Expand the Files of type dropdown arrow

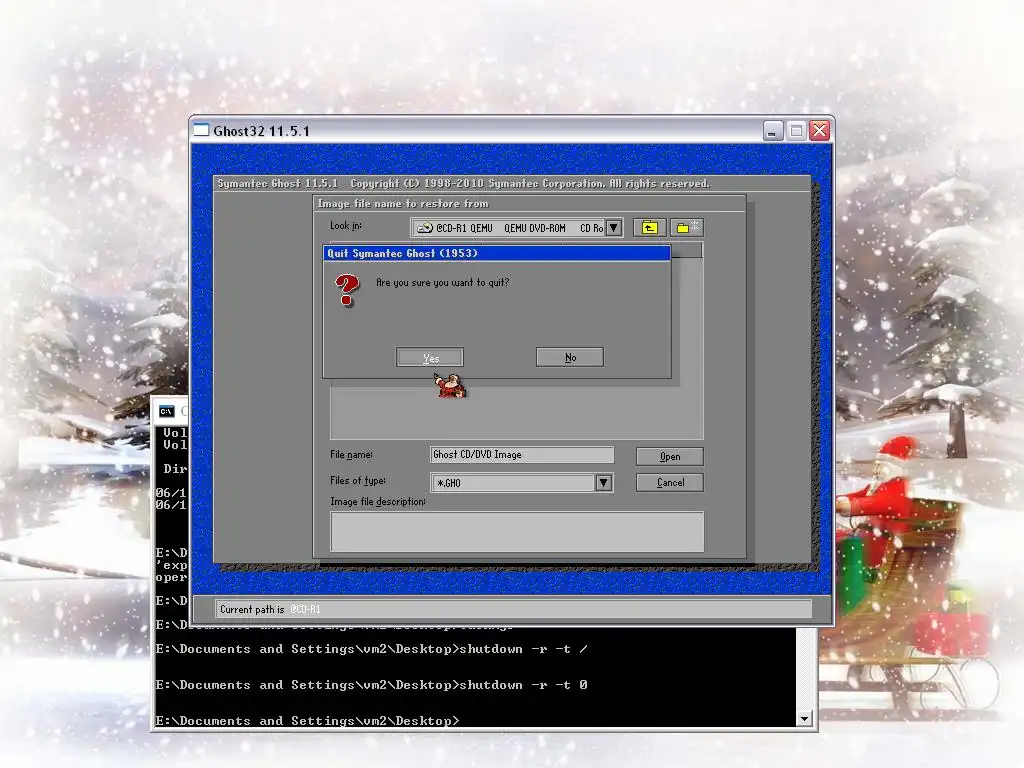(x=603, y=483)
